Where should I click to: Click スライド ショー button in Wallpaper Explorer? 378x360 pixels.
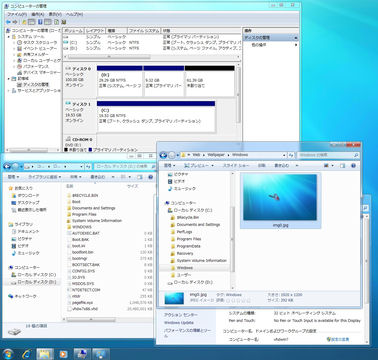(x=236, y=166)
